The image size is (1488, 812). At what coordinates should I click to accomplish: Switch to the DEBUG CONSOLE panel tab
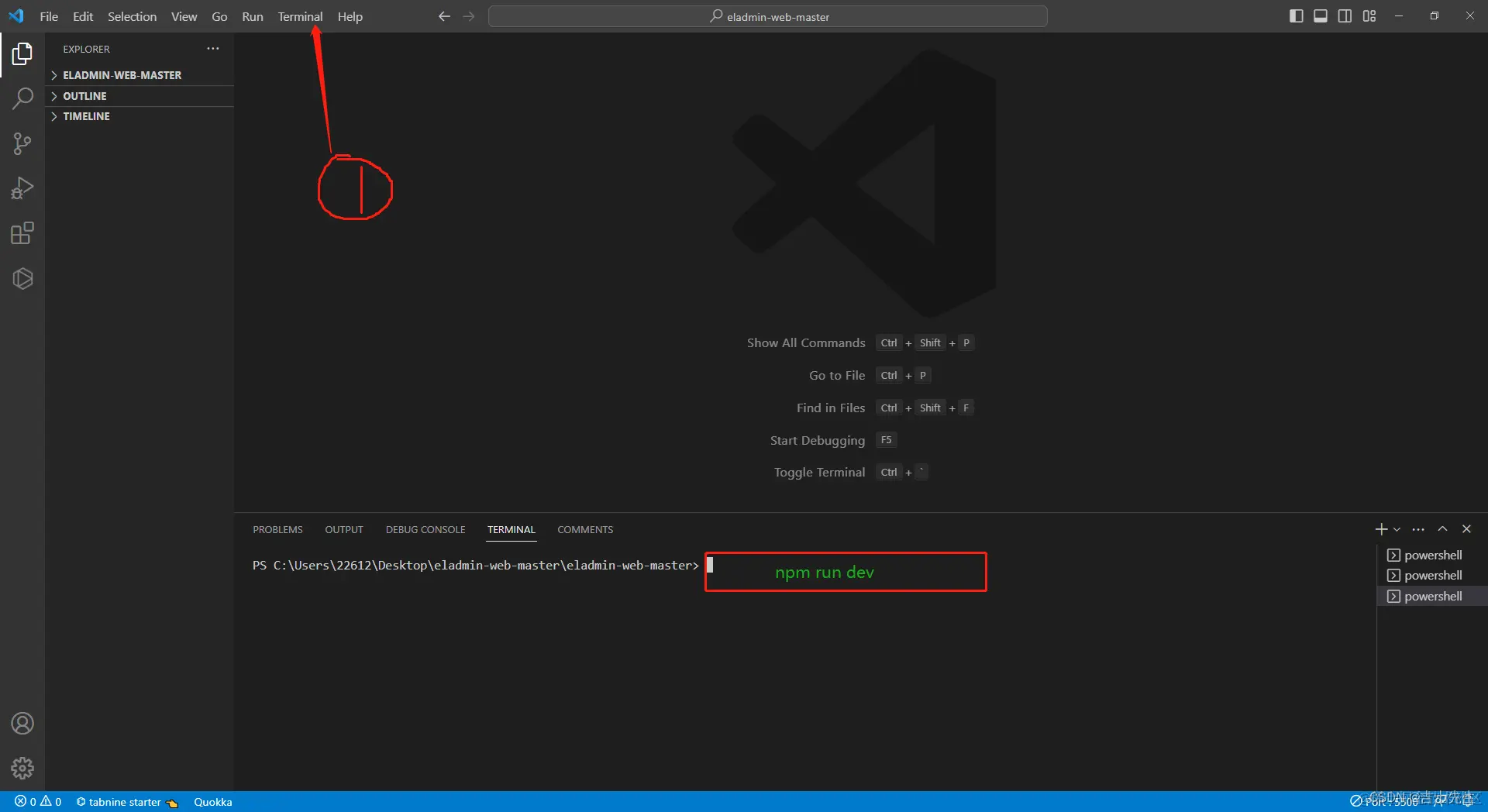click(425, 530)
